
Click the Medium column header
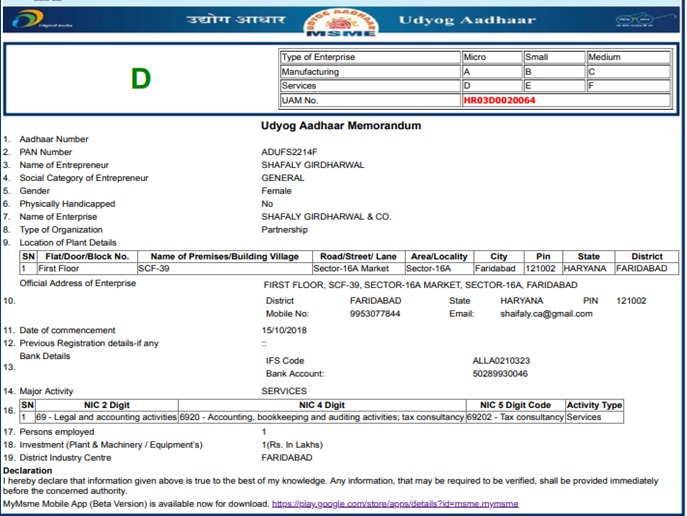pos(628,57)
